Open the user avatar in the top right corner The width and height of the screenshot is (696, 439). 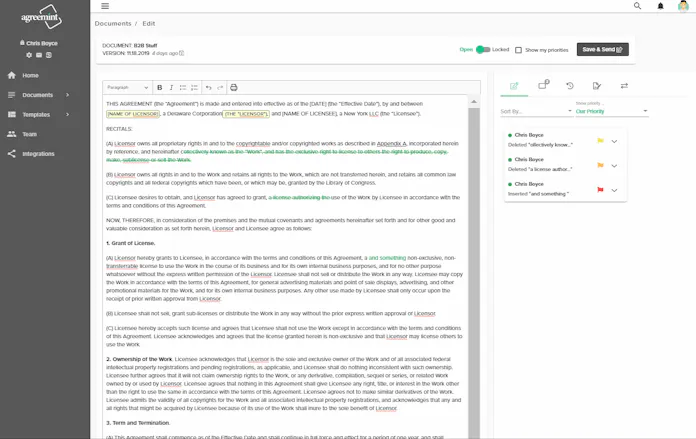tap(683, 6)
